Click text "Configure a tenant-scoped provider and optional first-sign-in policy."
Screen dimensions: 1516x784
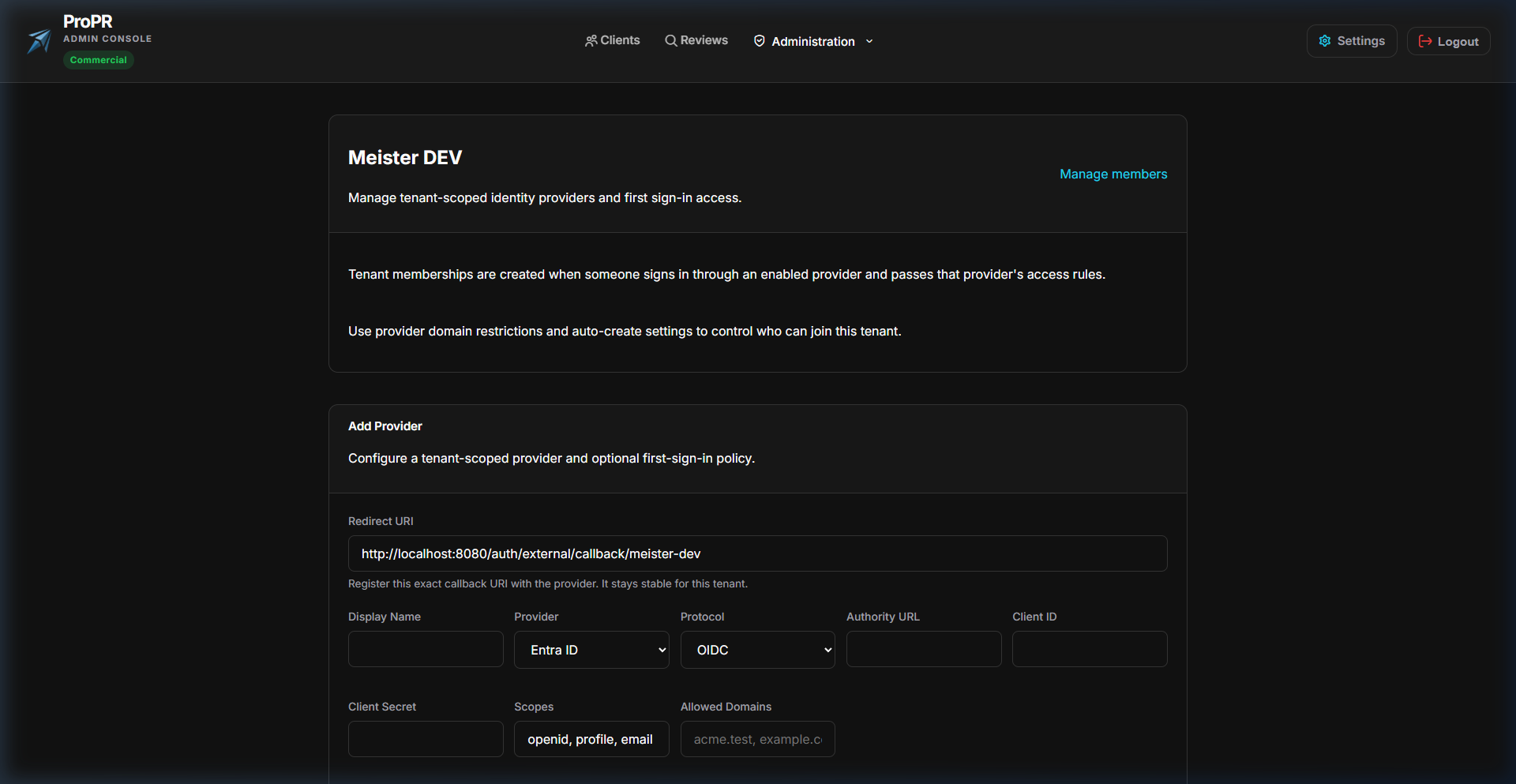551,458
